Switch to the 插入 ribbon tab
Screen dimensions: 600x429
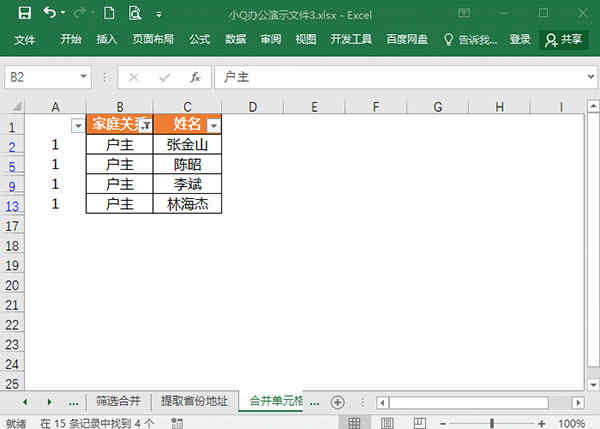106,39
